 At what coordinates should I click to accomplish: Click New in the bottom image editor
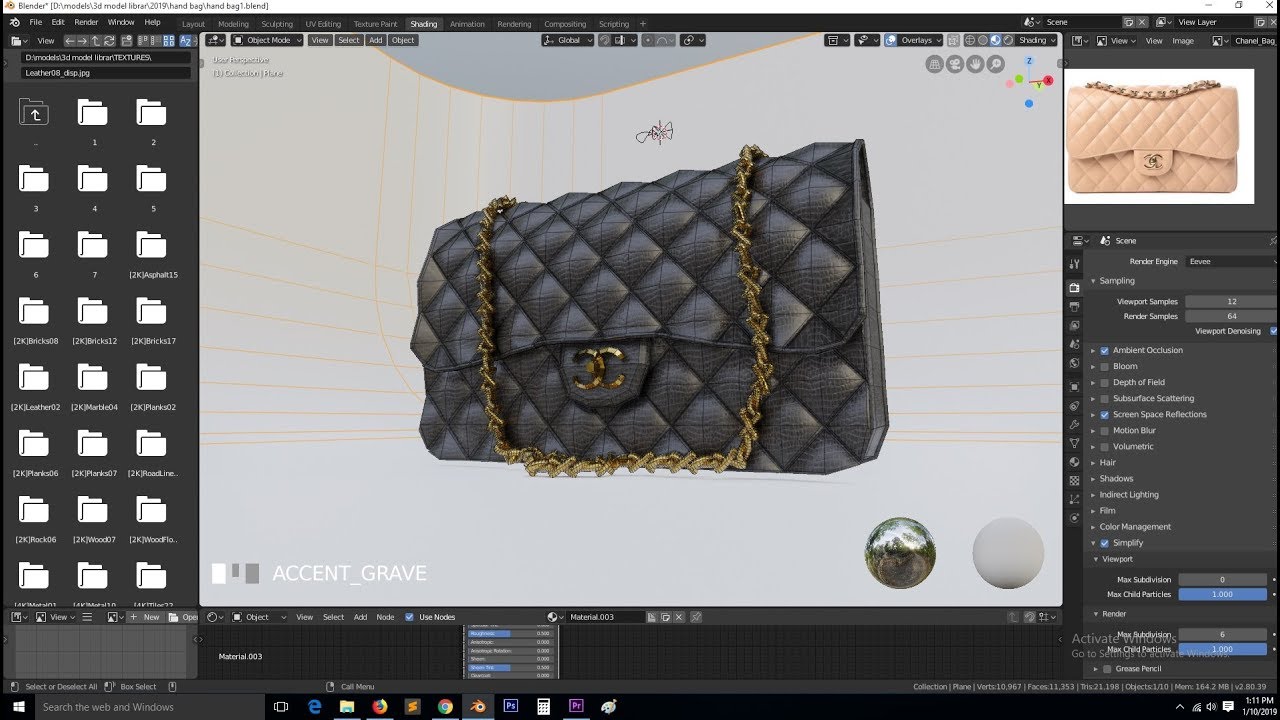click(x=146, y=617)
